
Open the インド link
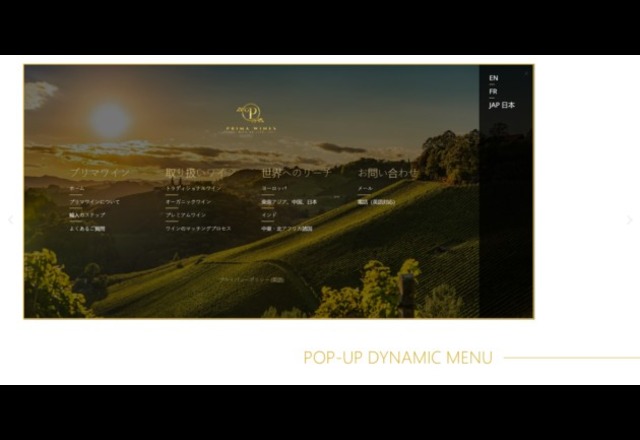coord(269,215)
